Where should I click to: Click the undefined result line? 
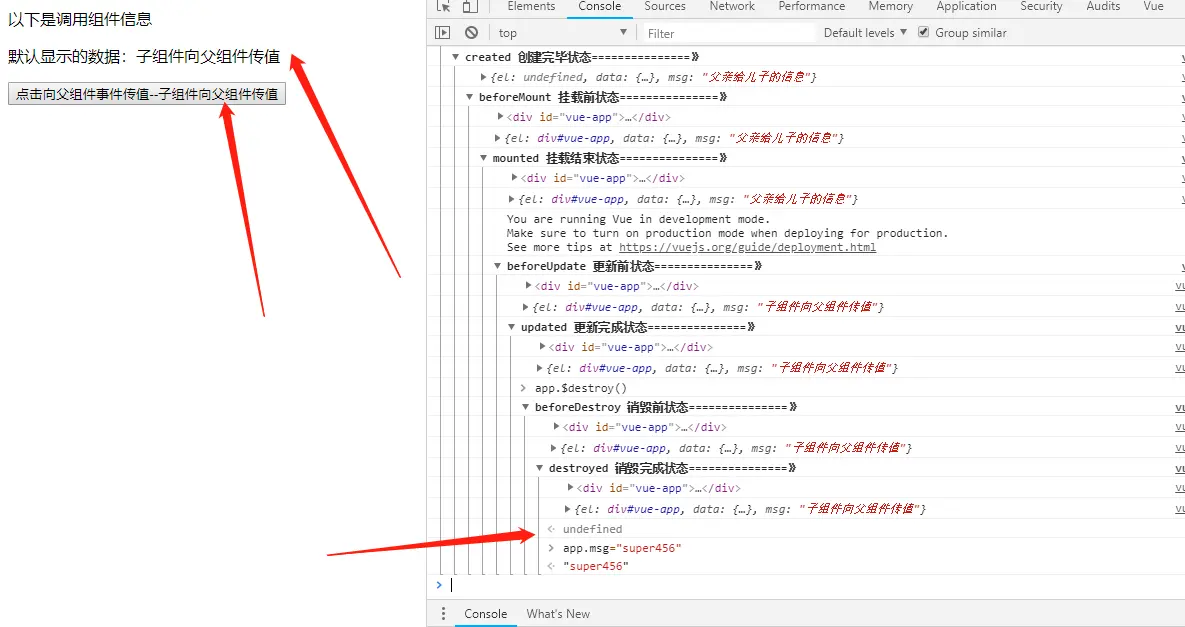[592, 529]
